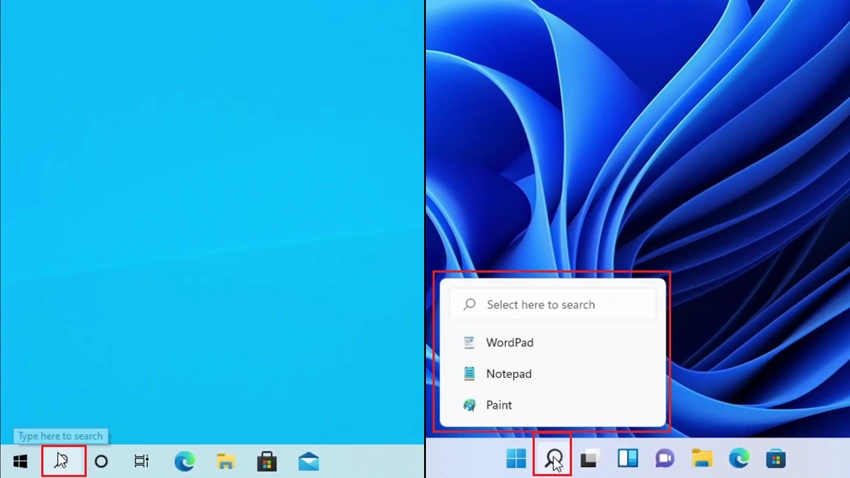Open Task View on Windows 10 taskbar
The width and height of the screenshot is (850, 478).
pos(141,461)
